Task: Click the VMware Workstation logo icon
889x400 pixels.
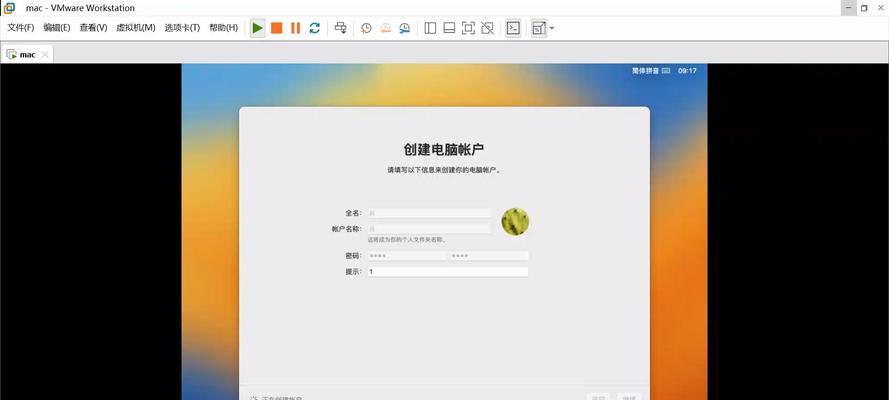Action: click(x=9, y=8)
